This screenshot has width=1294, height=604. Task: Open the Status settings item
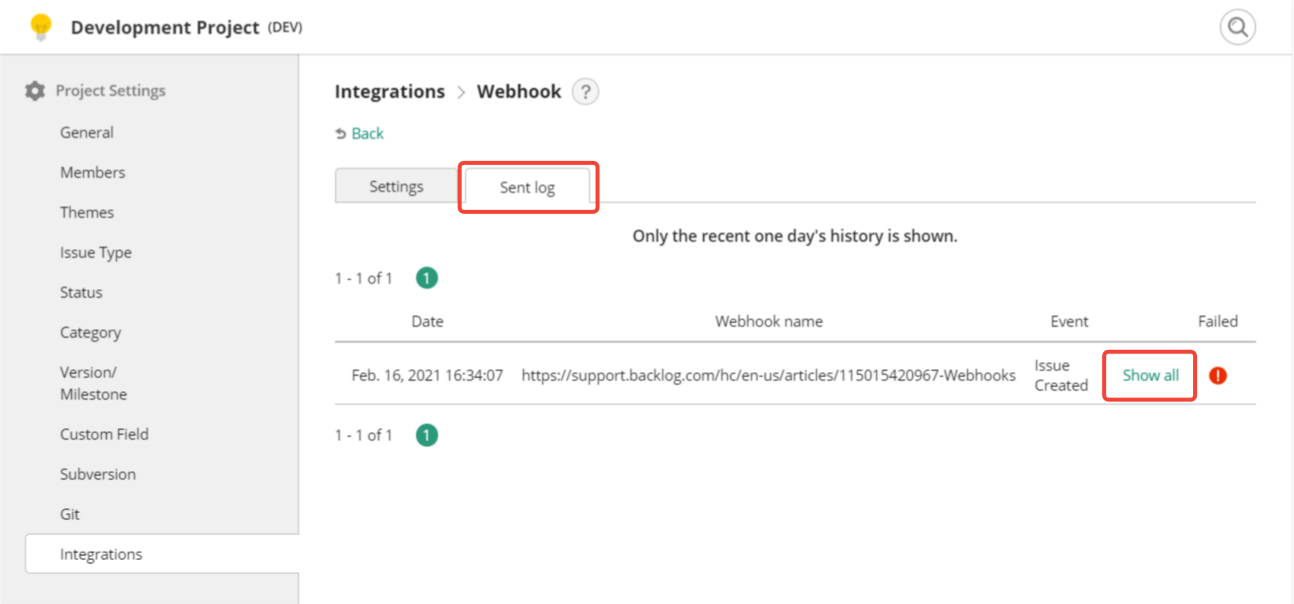[x=81, y=292]
